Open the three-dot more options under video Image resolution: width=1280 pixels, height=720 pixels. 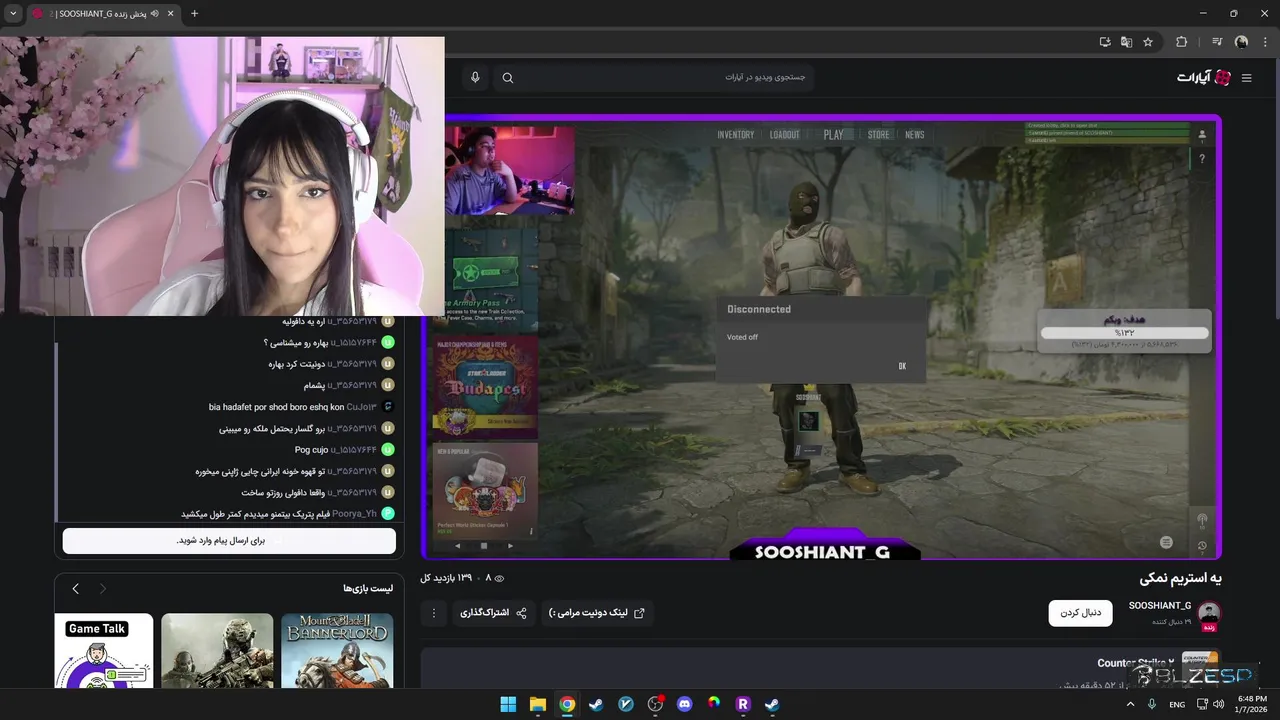(433, 613)
